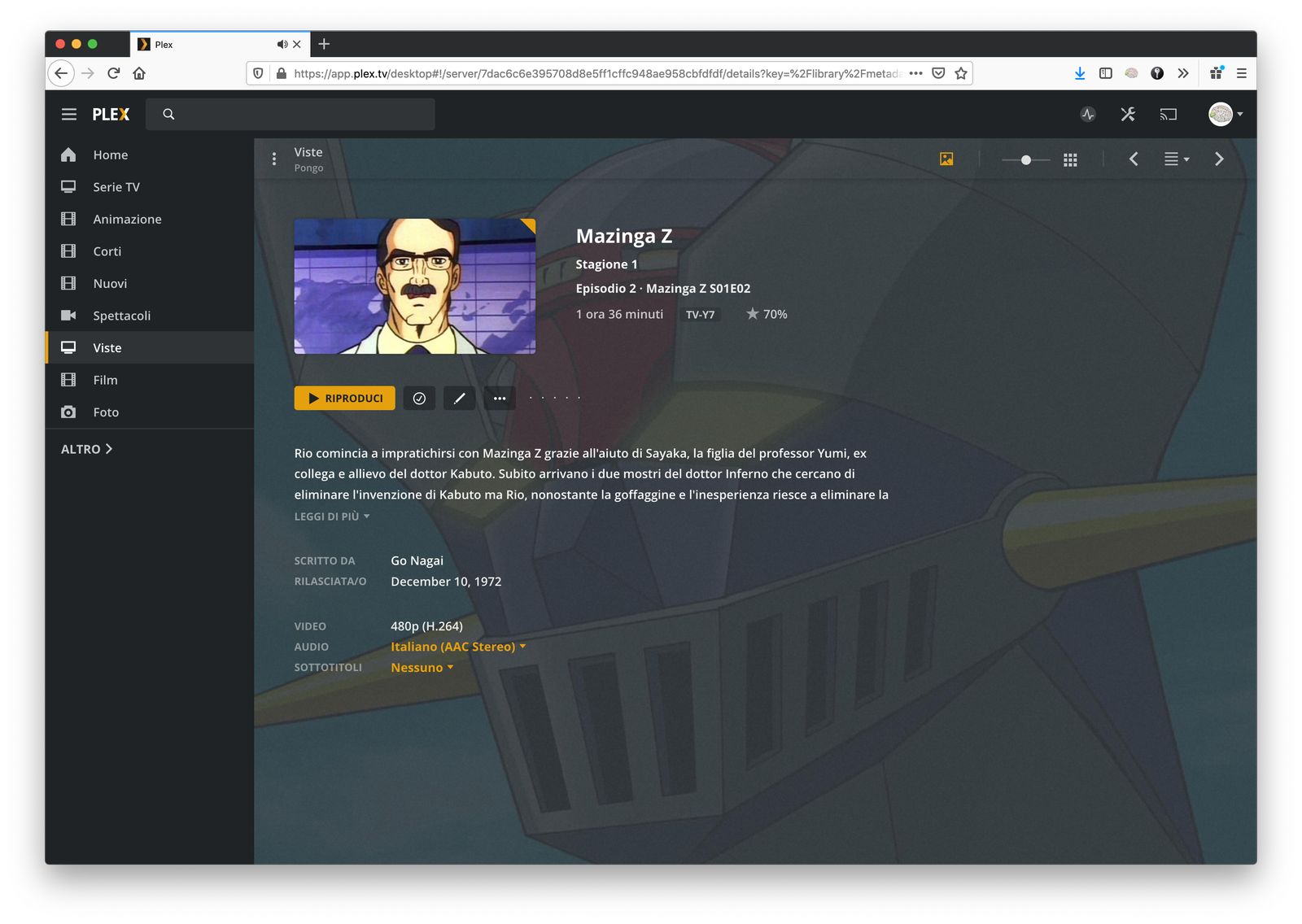Go to browser home page

click(x=139, y=73)
